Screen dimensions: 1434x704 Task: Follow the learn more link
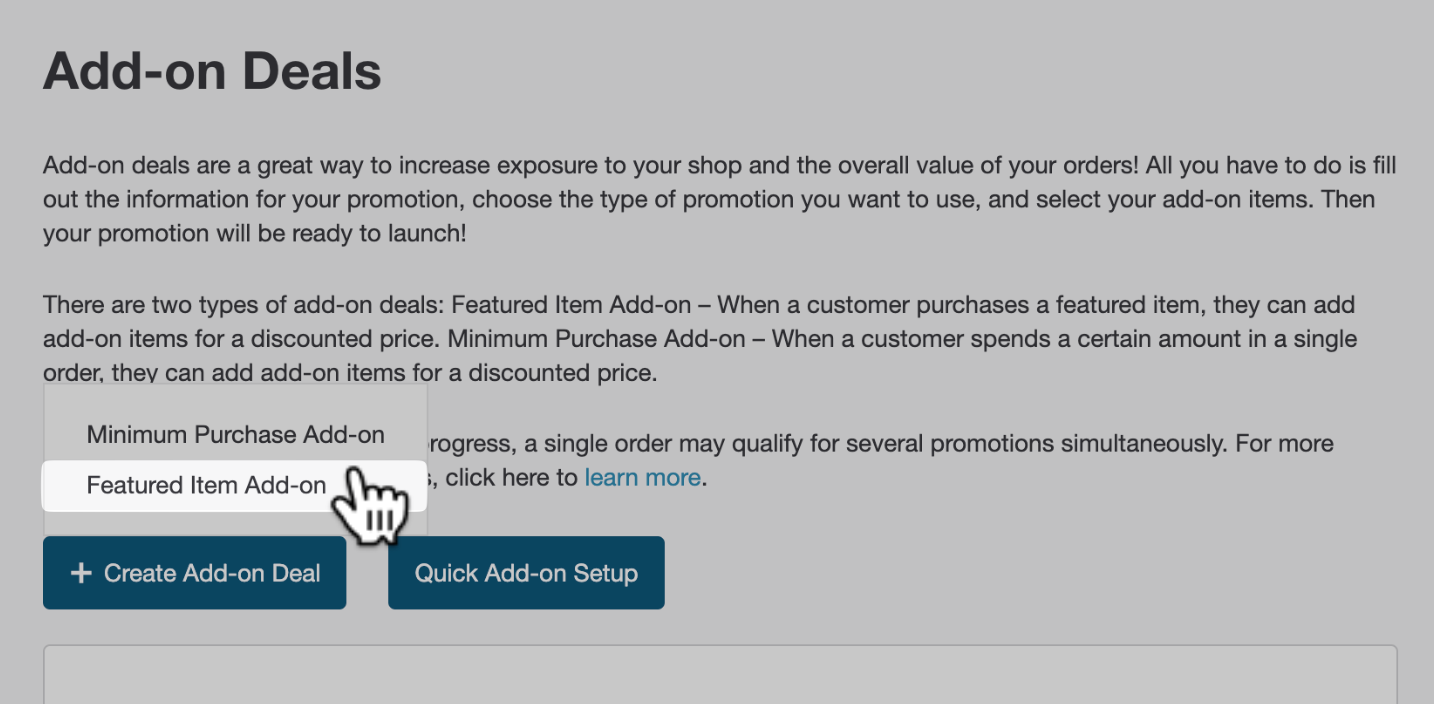[642, 477]
